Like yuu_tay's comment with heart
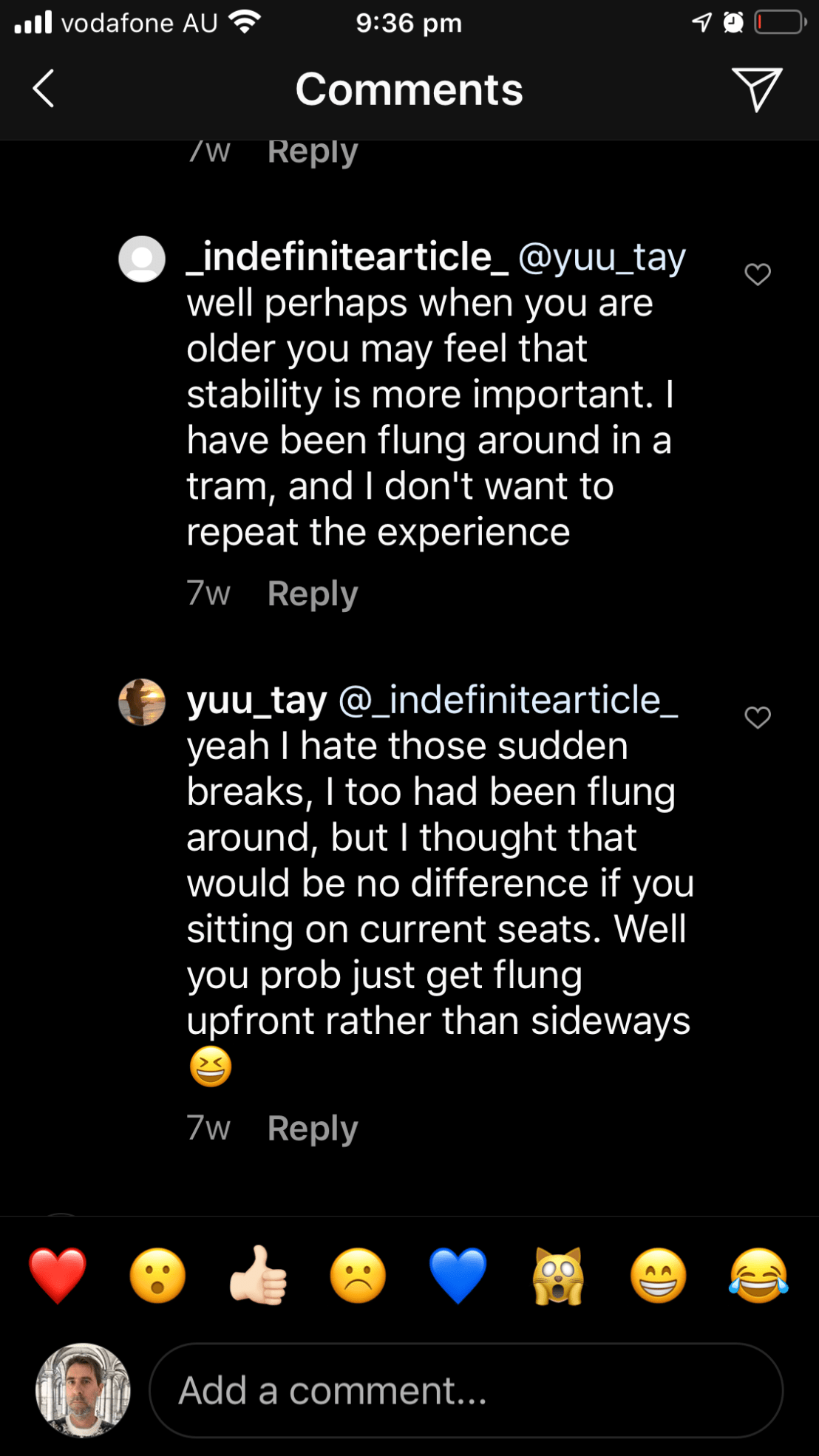819x1456 pixels. [758, 717]
